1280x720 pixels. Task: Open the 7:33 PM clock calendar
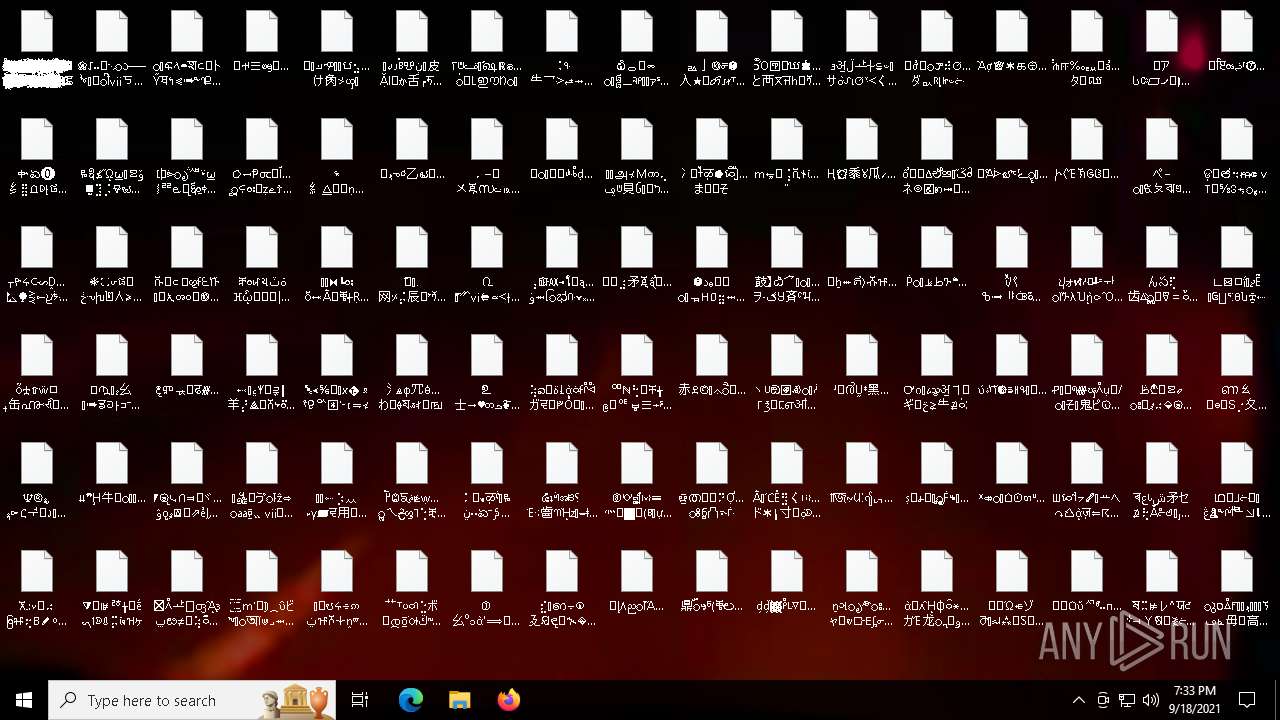(x=1194, y=700)
